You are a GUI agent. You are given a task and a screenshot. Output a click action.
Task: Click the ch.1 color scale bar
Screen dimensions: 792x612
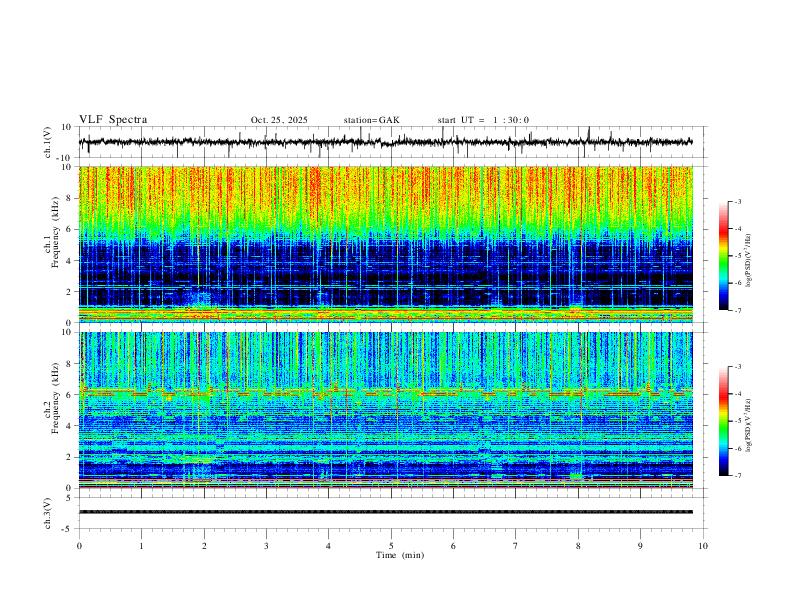(723, 255)
